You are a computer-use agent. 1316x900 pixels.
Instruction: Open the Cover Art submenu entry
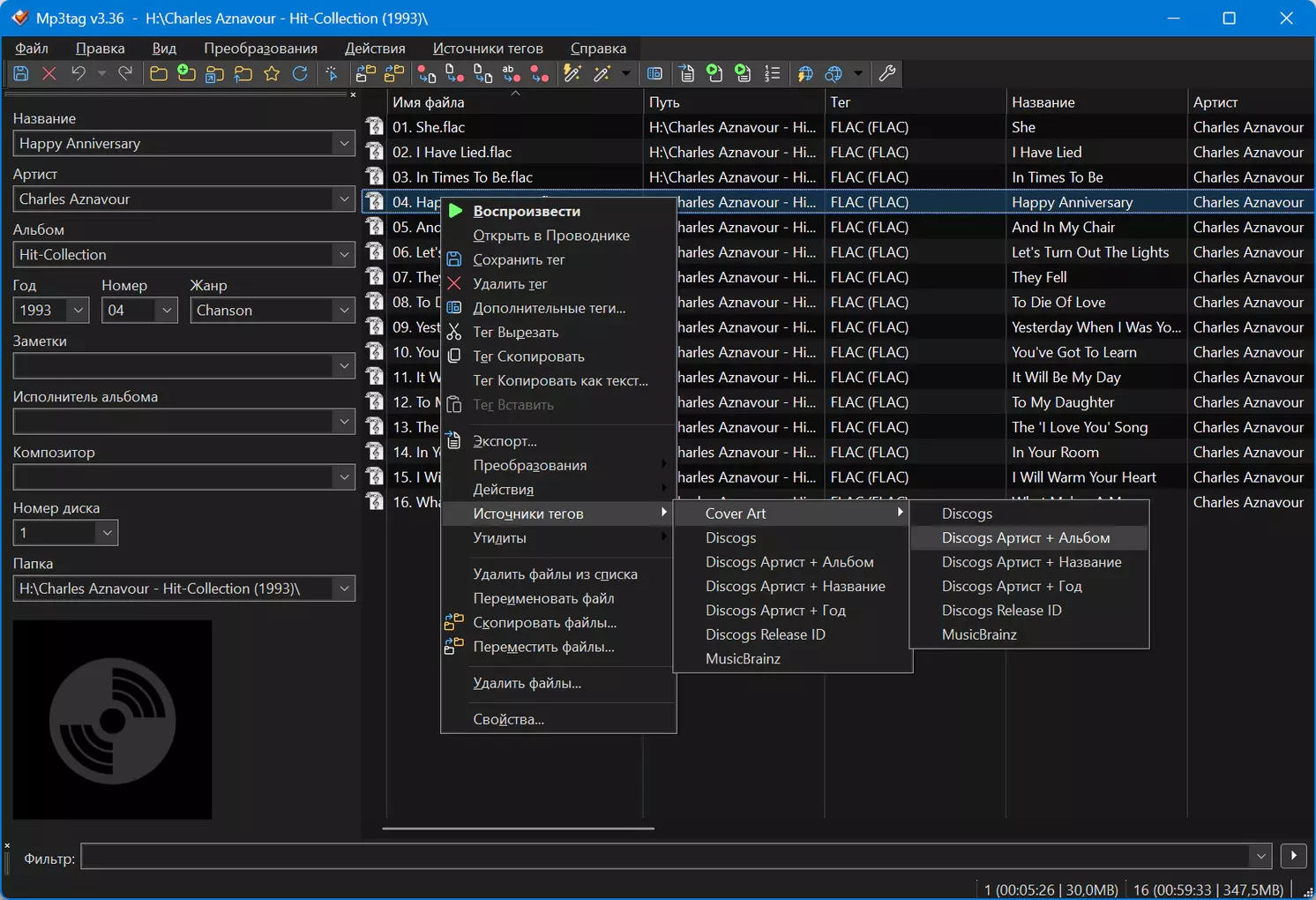(x=792, y=514)
